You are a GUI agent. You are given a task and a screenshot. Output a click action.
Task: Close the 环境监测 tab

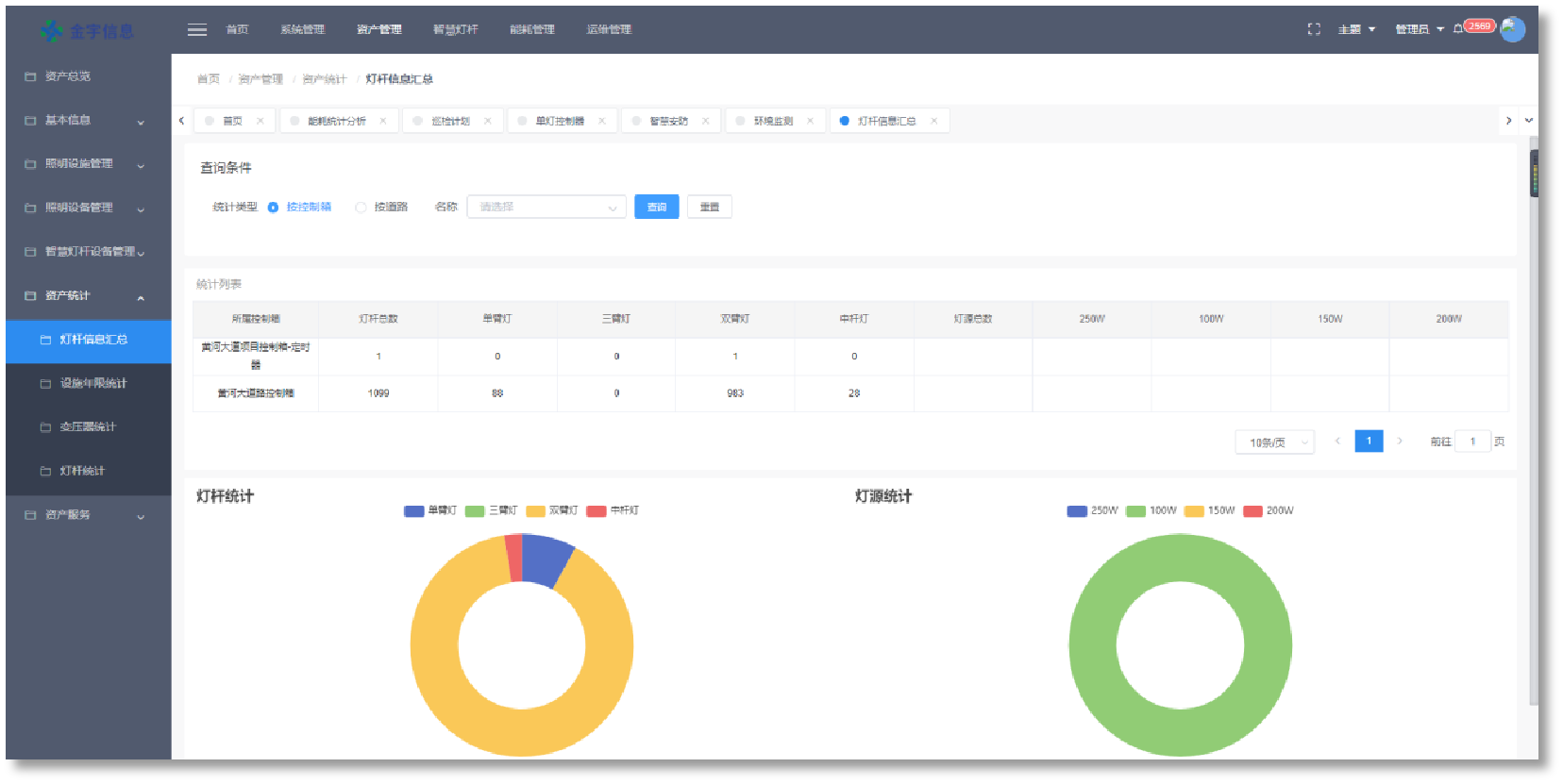click(x=811, y=121)
